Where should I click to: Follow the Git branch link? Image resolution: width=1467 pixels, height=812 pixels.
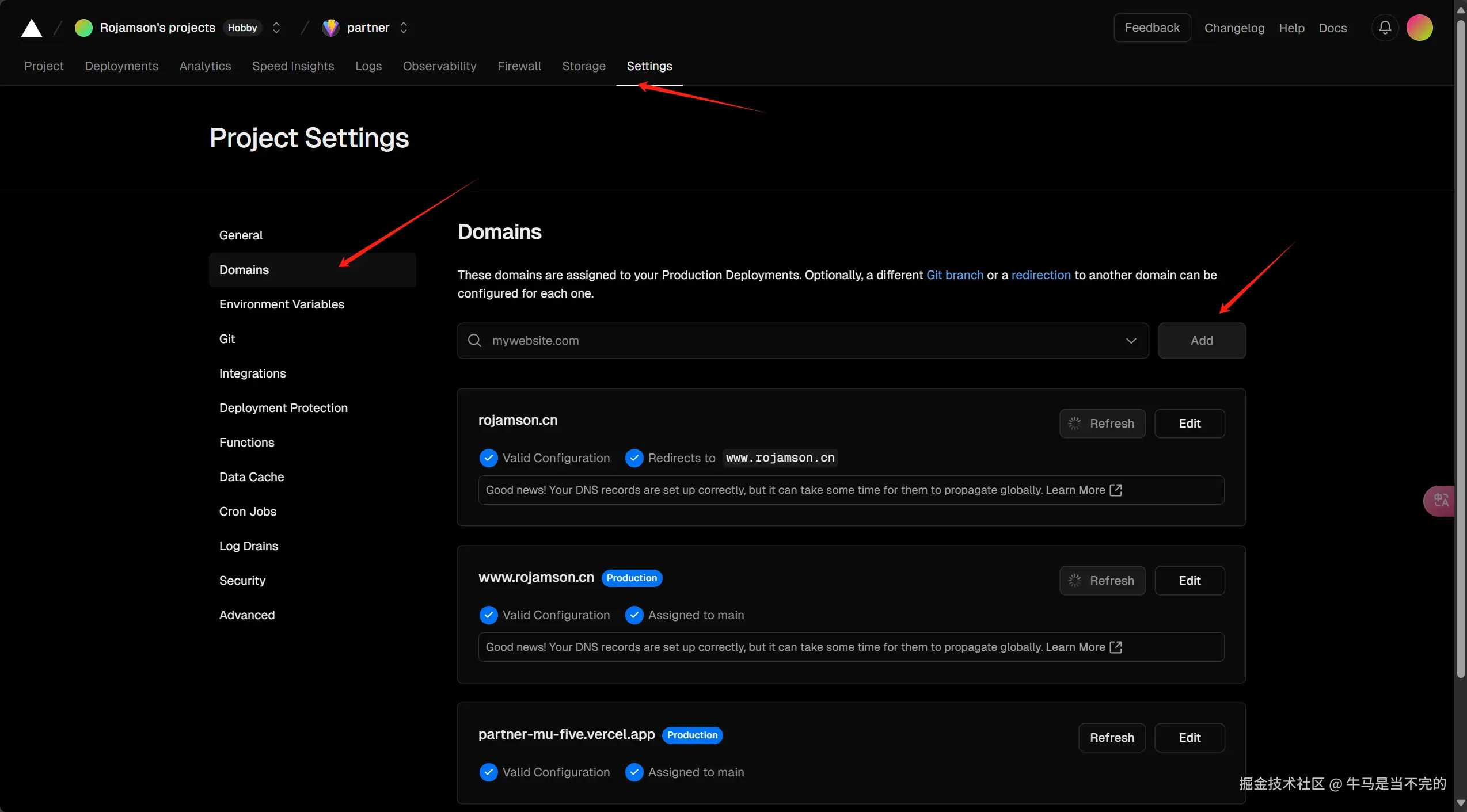[x=955, y=275]
